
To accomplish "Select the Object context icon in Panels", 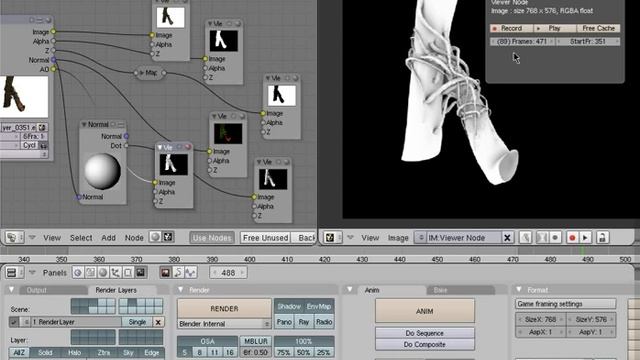I will click(x=116, y=272).
